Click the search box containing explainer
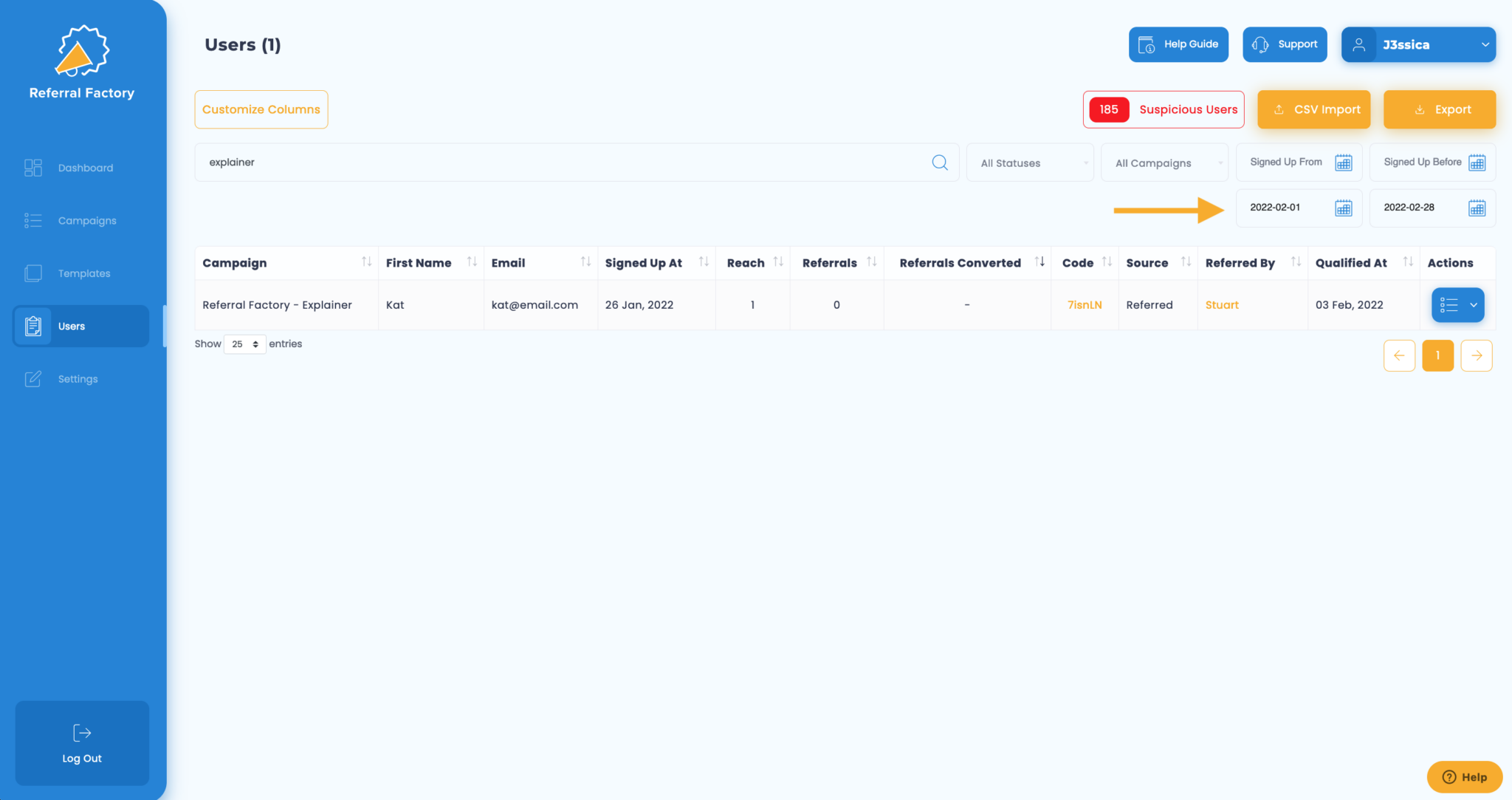The width and height of the screenshot is (1512, 800). (x=577, y=163)
